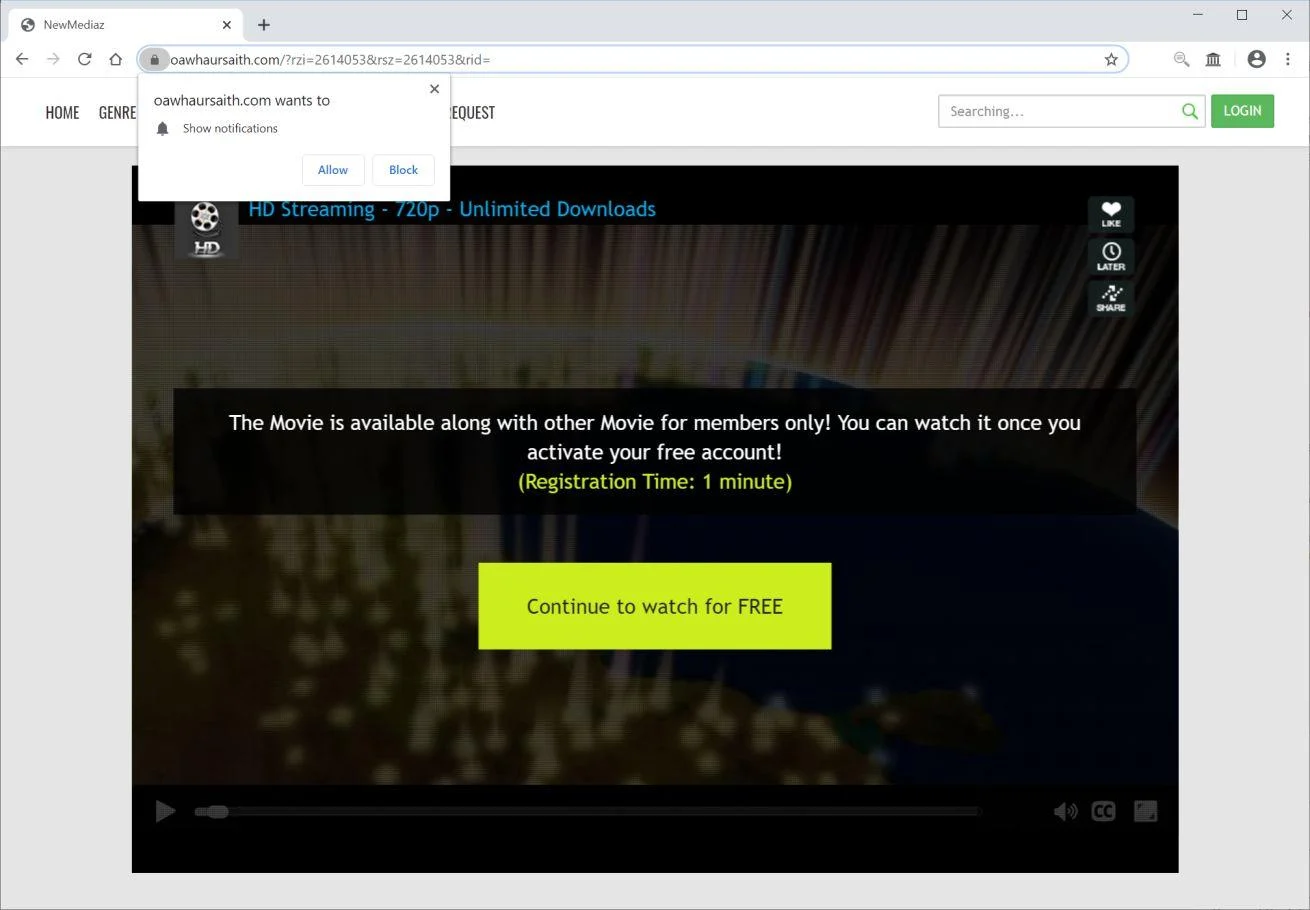1310x910 pixels.
Task: Play the video
Action: tap(165, 811)
